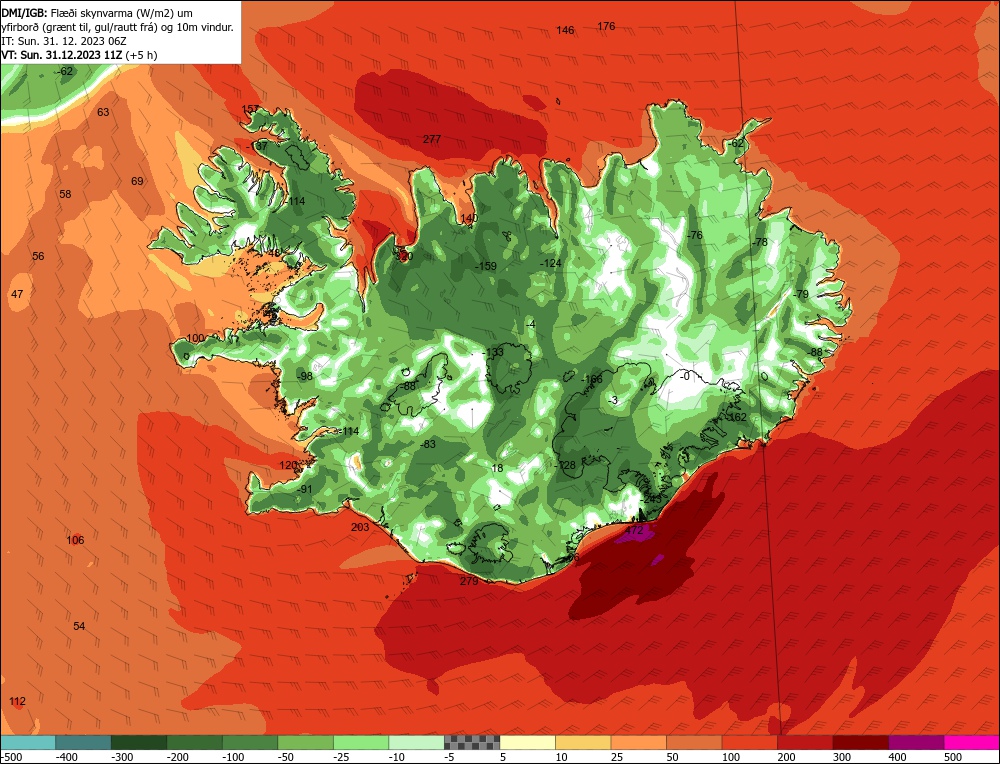Click the init time 'IT: Sun. 31. 12. 2023 06Z'
The image size is (1000, 764).
click(64, 41)
